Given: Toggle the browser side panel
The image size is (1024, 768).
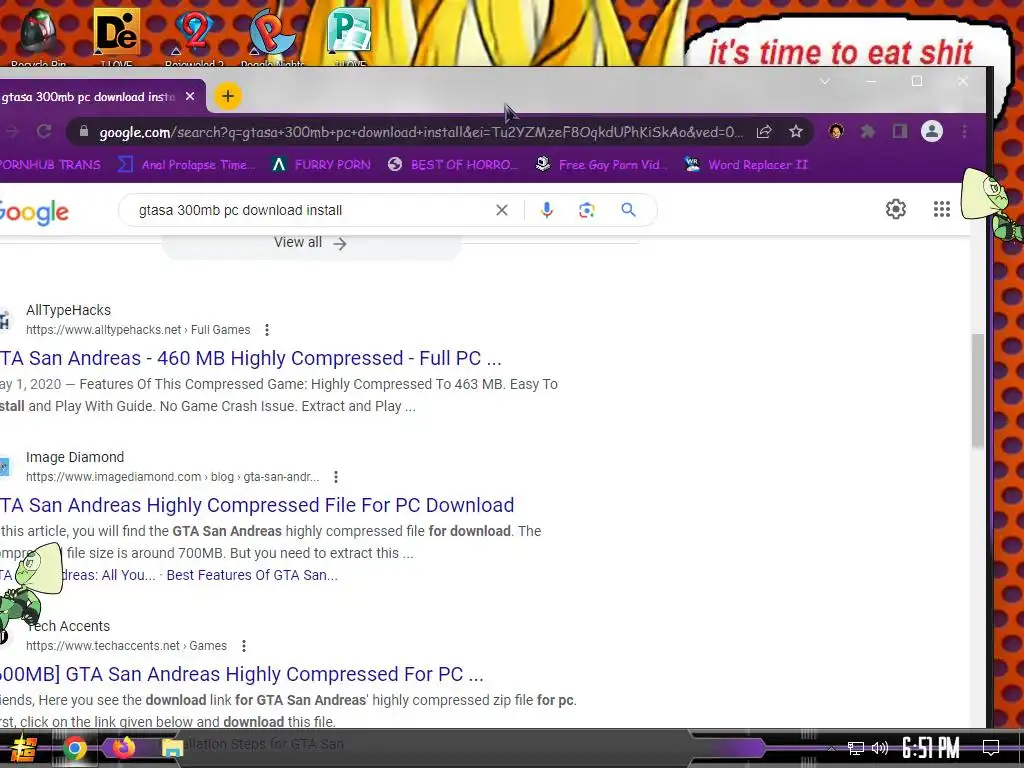Looking at the screenshot, I should 900,132.
